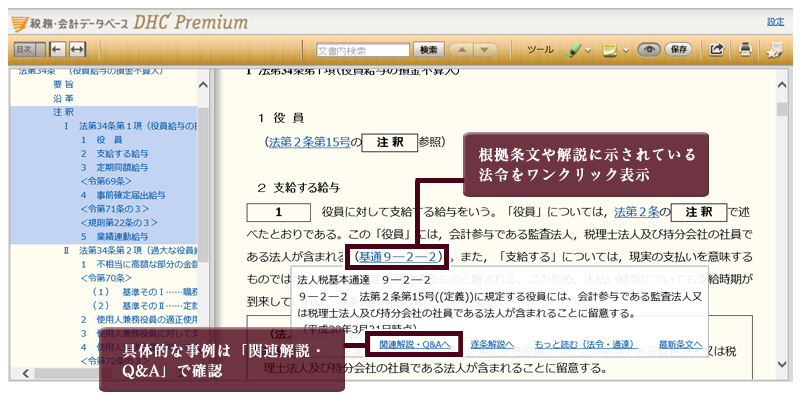Click the 保存 save button

tap(679, 49)
